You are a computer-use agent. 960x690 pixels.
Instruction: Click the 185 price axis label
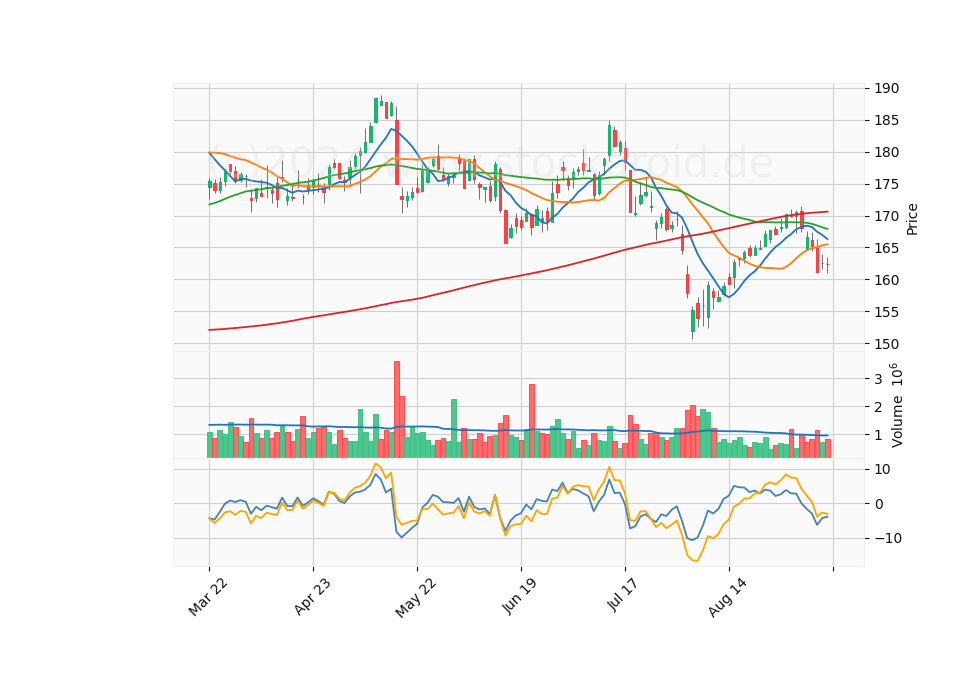point(887,121)
